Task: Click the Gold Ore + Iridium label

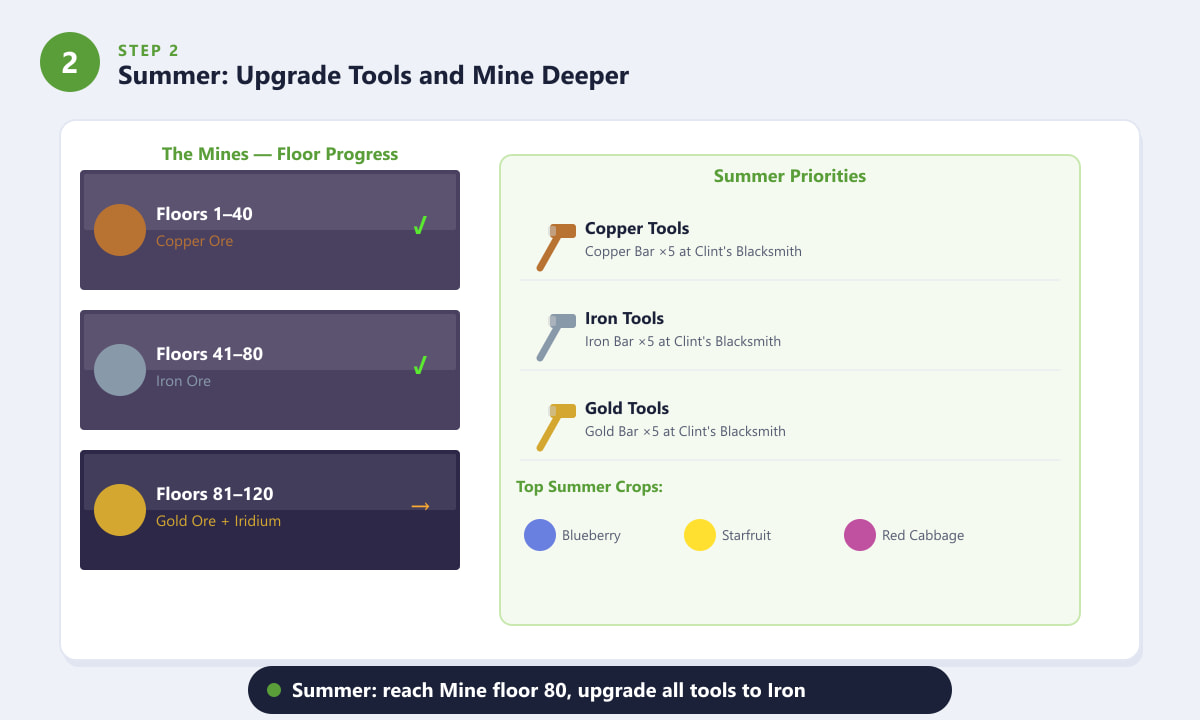Action: [x=218, y=521]
